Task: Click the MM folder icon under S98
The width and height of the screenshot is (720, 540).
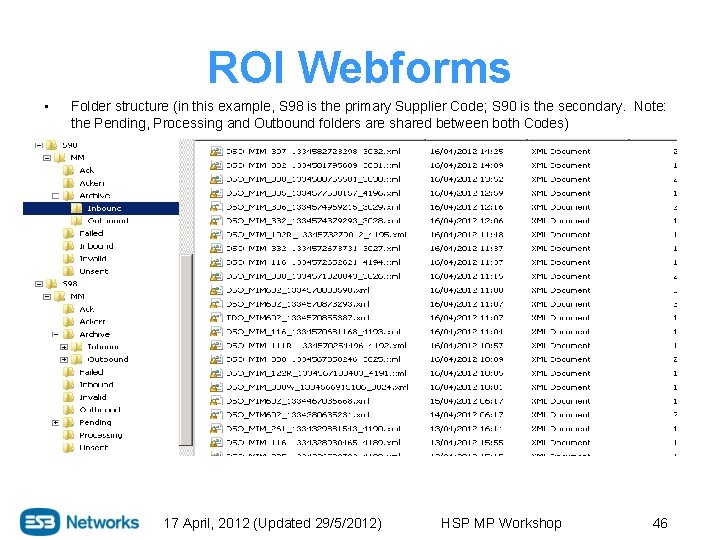Action: click(60, 296)
